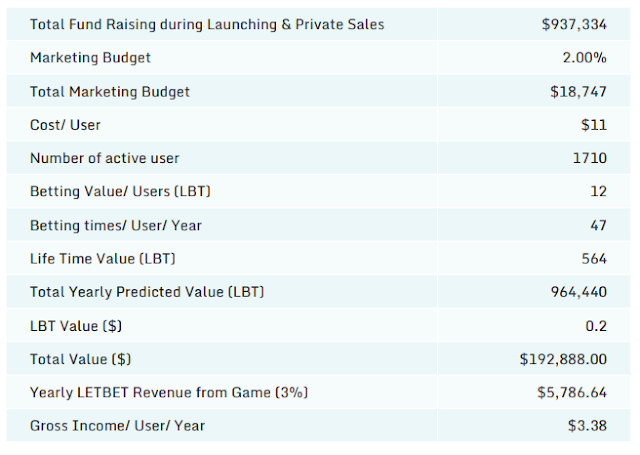Select the 2.00% marketing budget value
Image resolution: width=640 pixels, height=455 pixels.
click(x=585, y=58)
